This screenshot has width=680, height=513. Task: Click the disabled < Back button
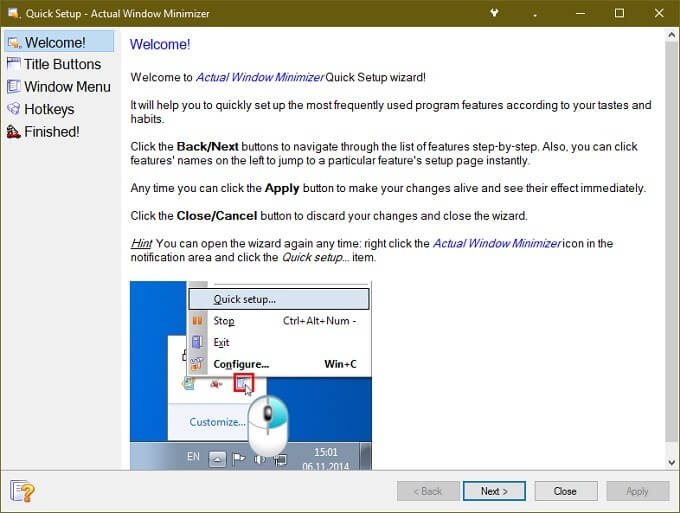(428, 491)
